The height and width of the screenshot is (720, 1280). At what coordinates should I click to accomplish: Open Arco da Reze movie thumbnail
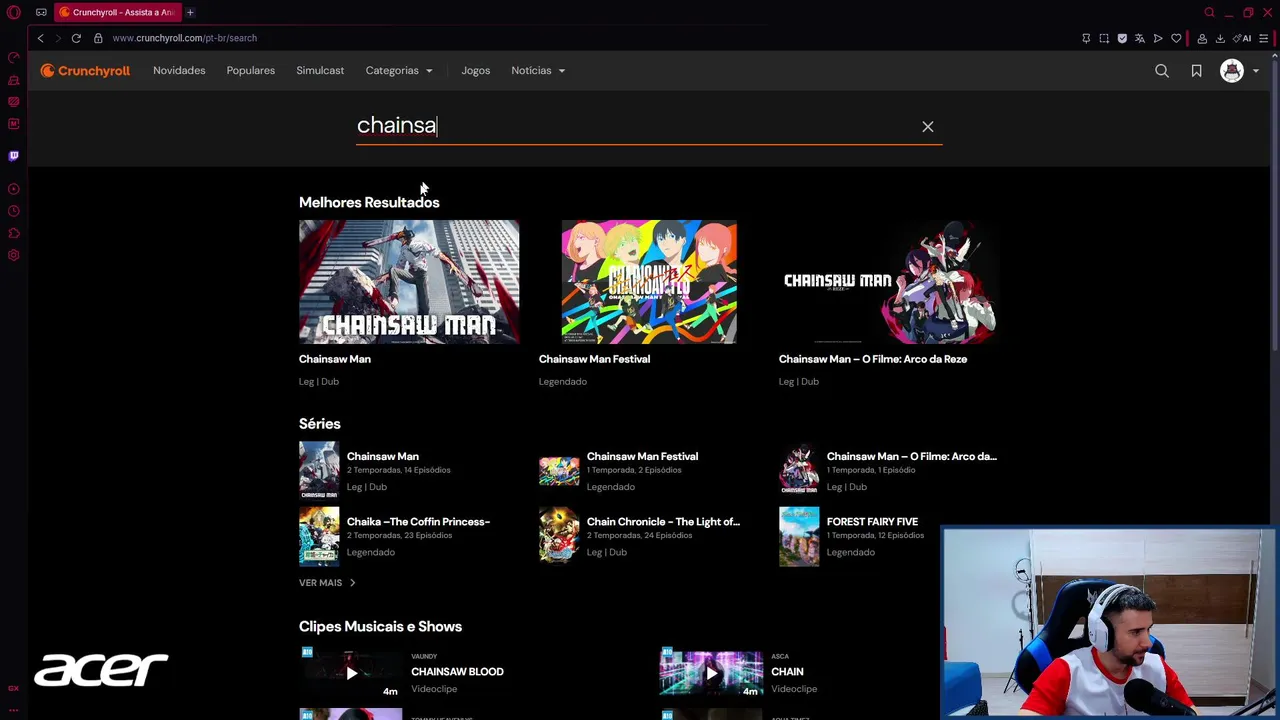(889, 282)
